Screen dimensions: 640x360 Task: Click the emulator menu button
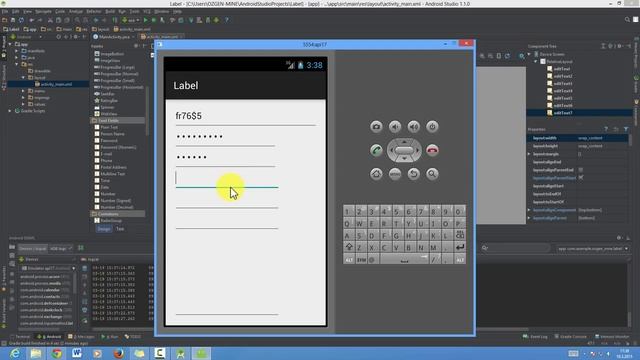[395, 174]
